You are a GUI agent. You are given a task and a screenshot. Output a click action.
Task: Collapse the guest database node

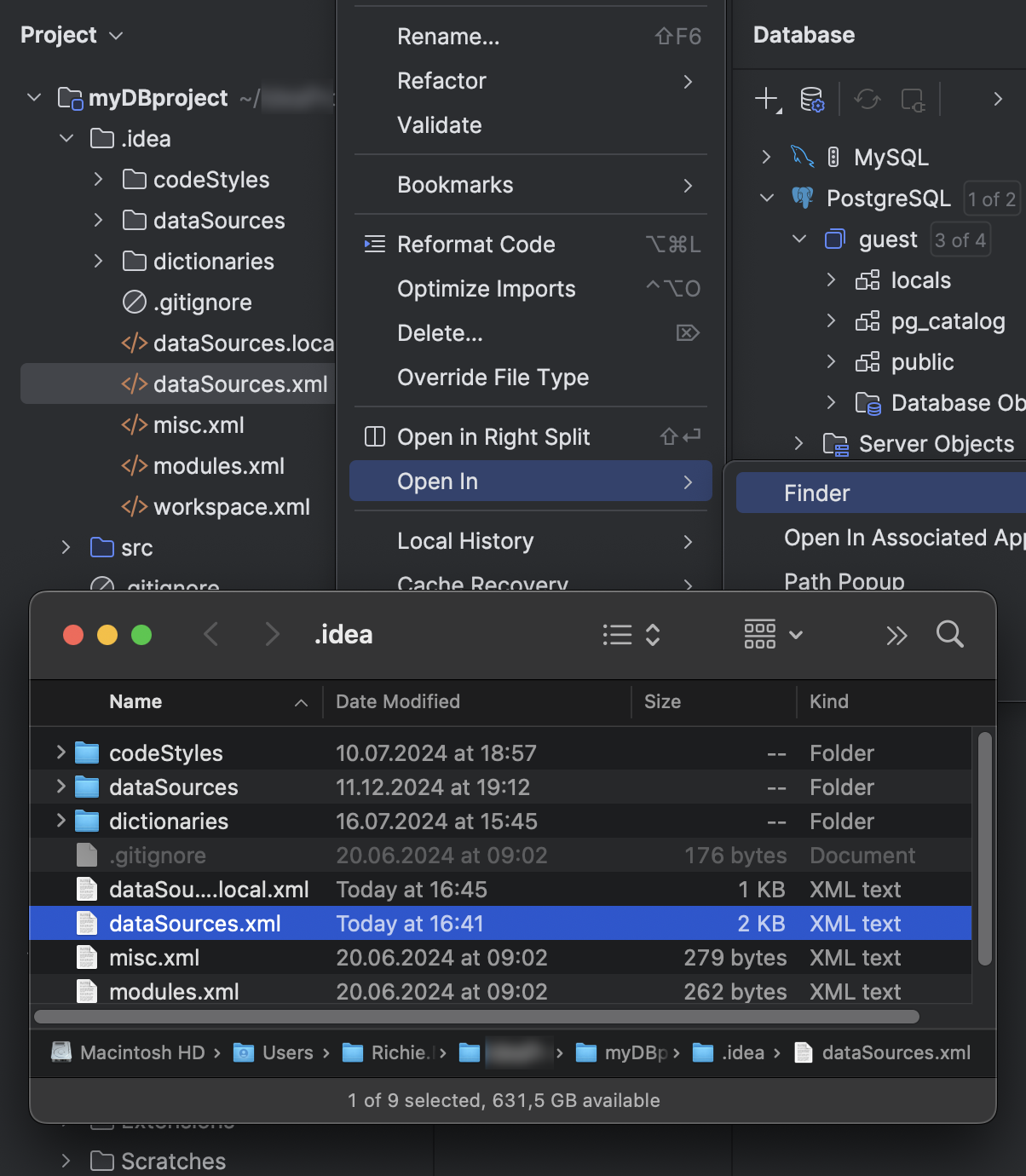798,239
